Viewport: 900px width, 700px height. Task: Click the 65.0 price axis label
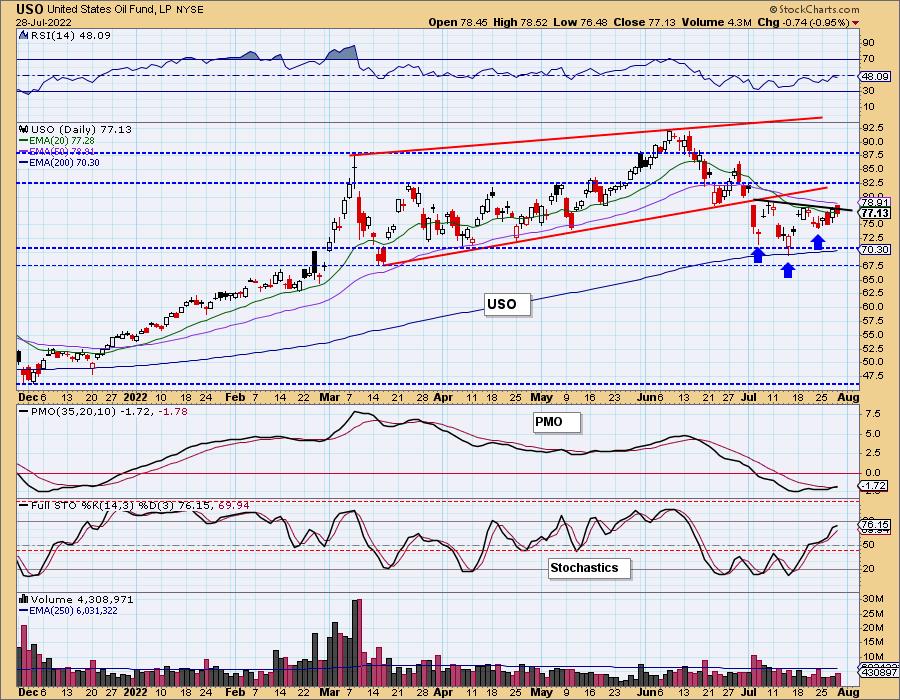(x=872, y=279)
